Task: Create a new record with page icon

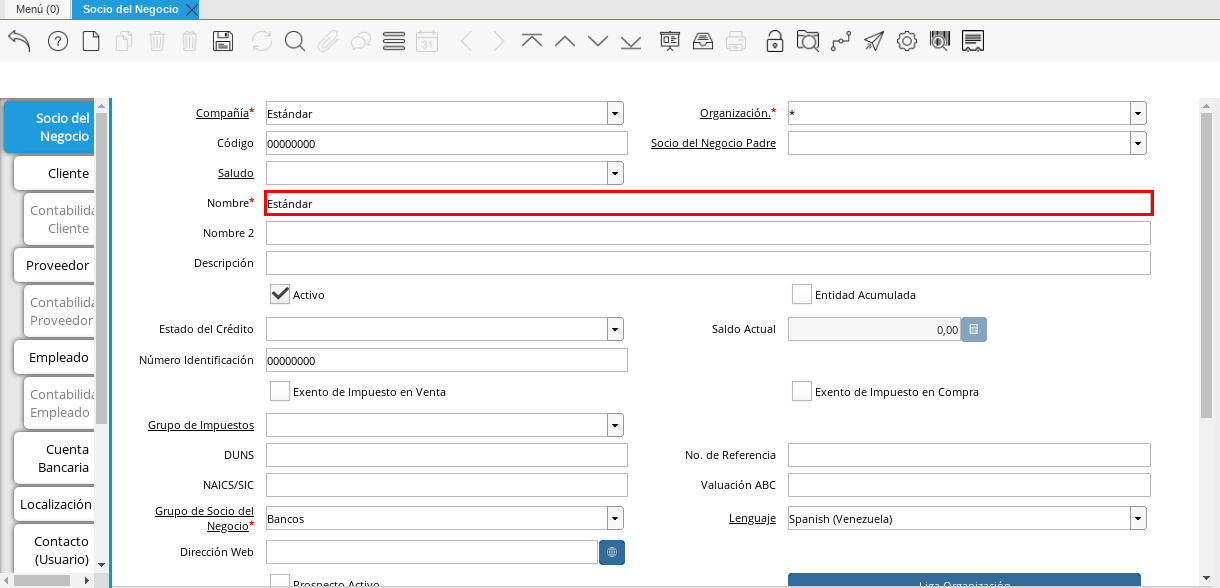Action: 91,41
